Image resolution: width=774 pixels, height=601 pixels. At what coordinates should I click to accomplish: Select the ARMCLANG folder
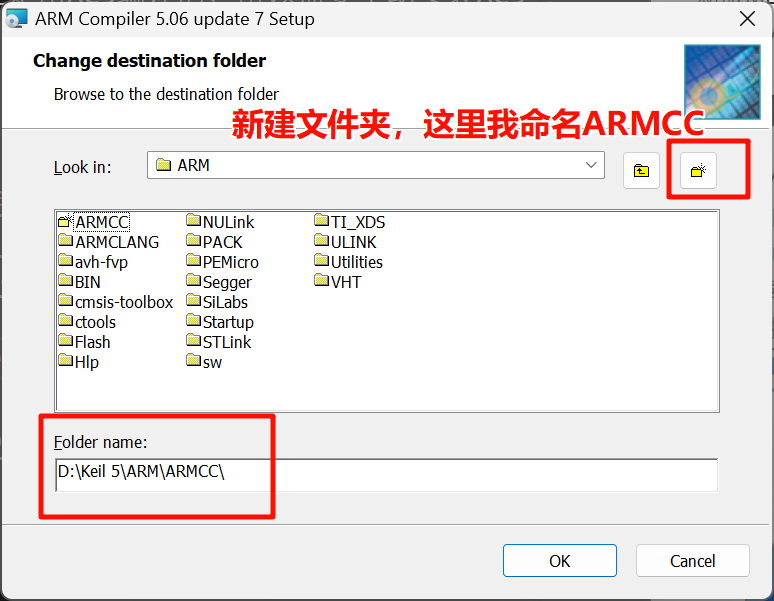pyautogui.click(x=109, y=242)
